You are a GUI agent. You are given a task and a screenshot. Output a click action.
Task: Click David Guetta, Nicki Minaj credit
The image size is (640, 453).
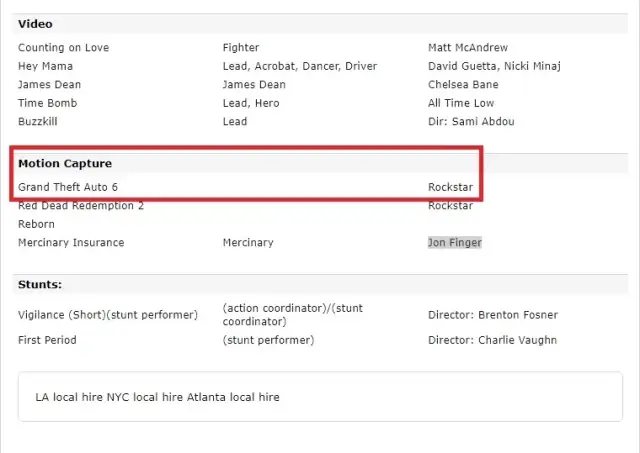[494, 66]
